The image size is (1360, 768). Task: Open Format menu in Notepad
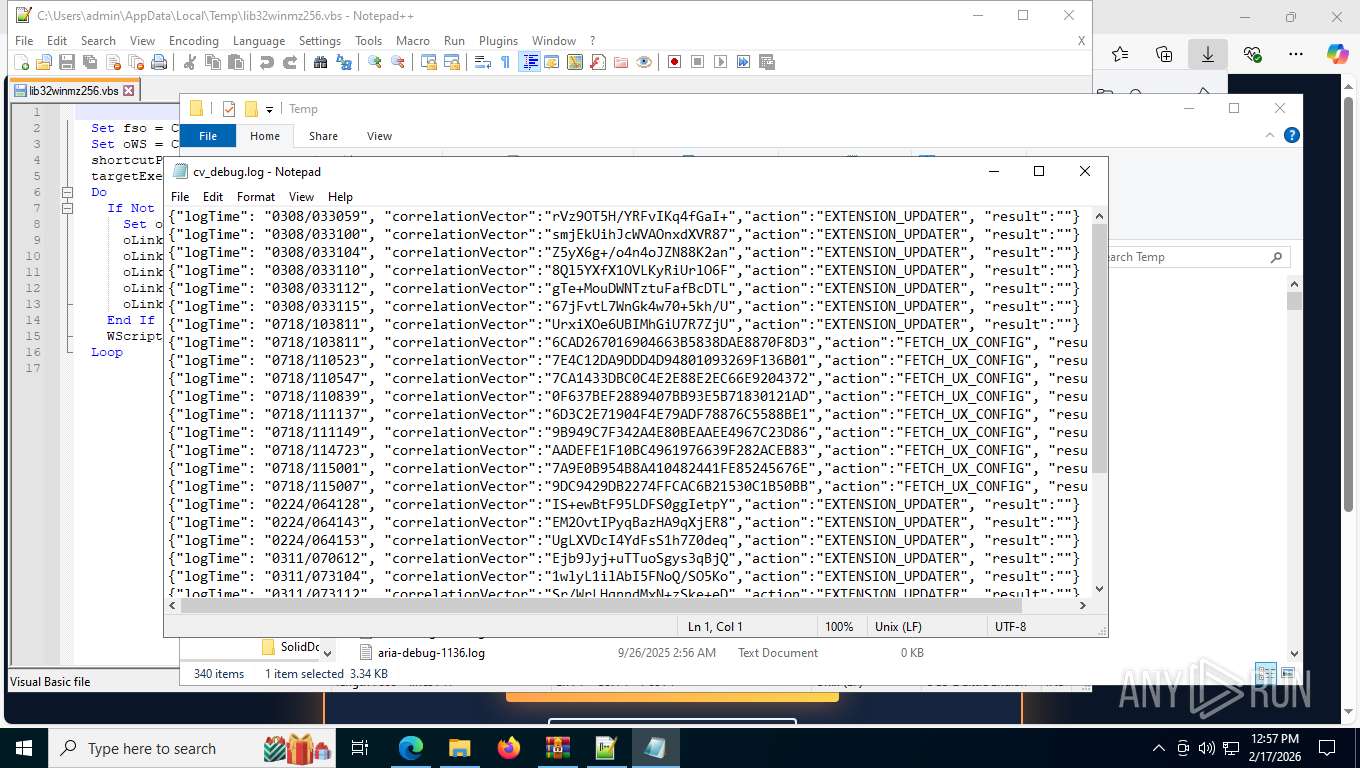click(x=256, y=197)
